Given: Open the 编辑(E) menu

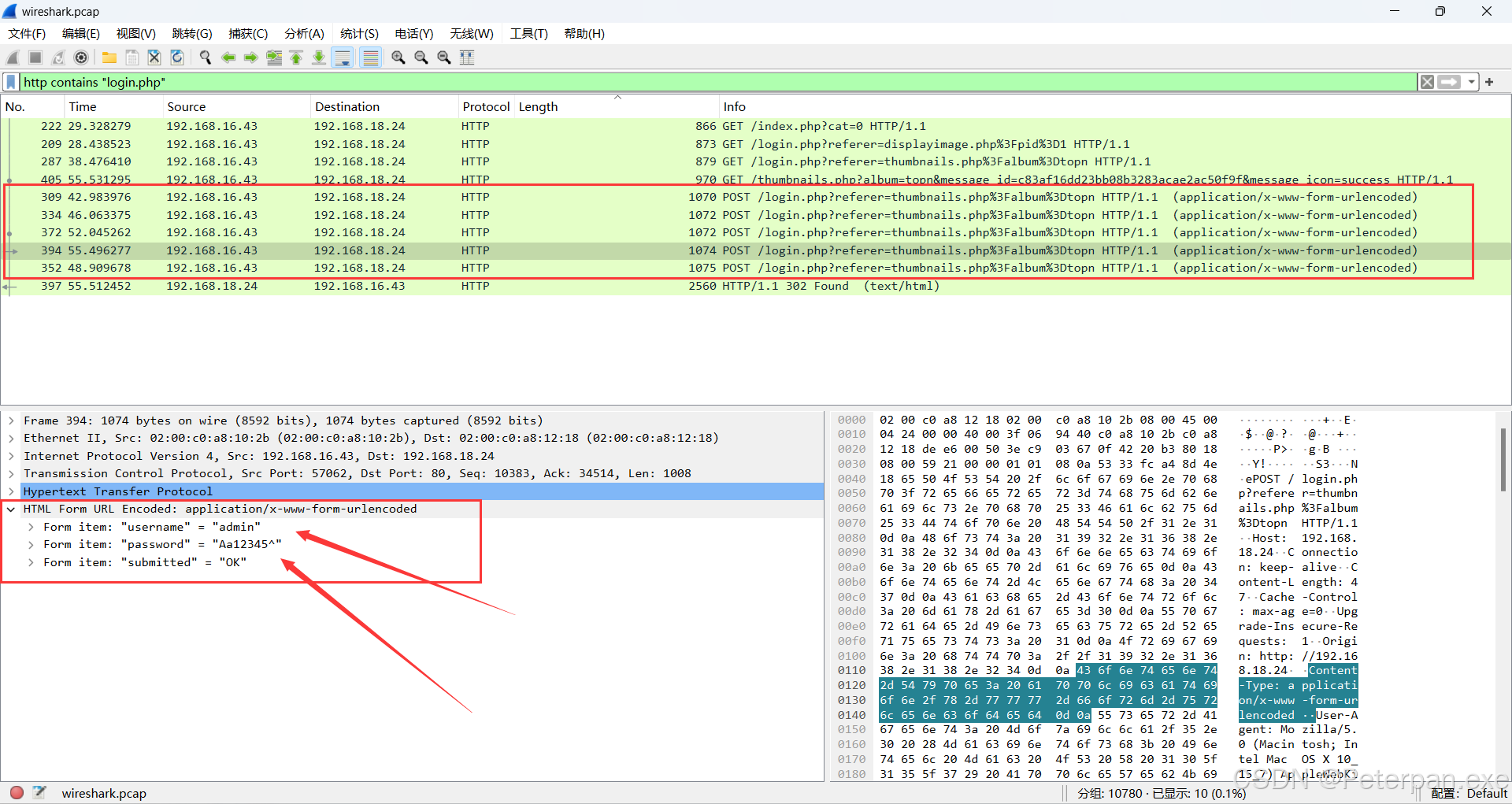Looking at the screenshot, I should click(x=81, y=33).
